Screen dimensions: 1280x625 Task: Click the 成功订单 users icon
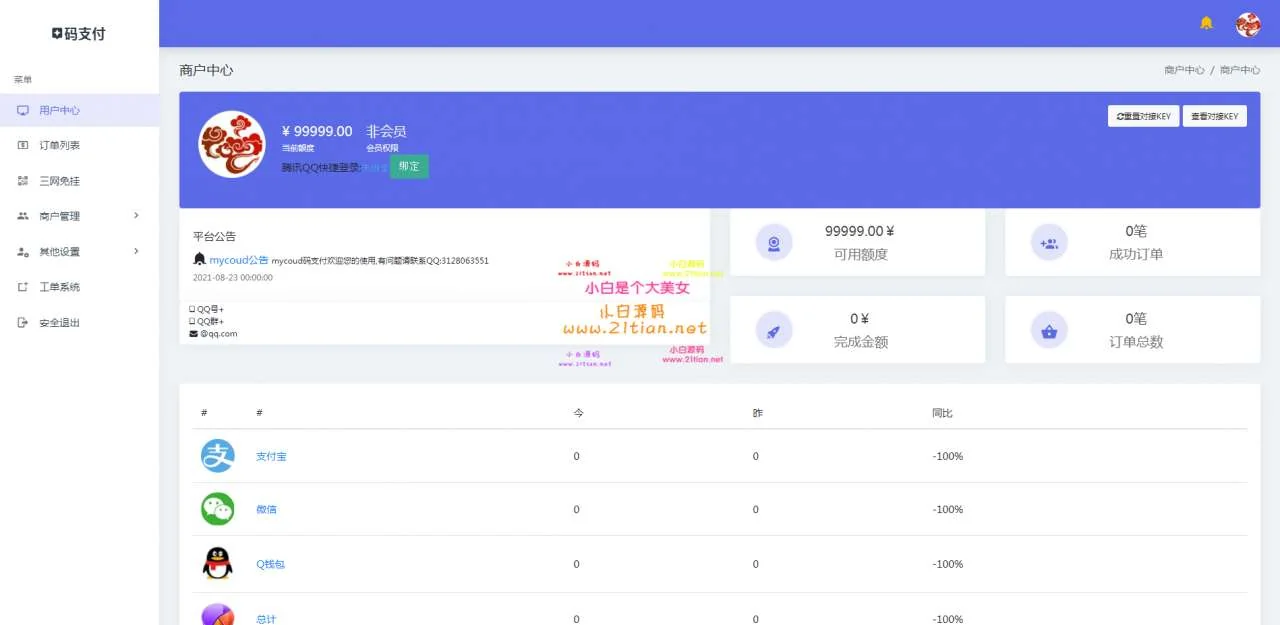(x=1049, y=242)
